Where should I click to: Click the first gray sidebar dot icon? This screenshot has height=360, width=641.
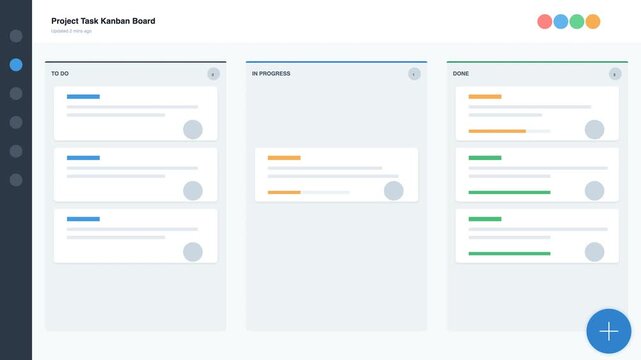[16, 36]
